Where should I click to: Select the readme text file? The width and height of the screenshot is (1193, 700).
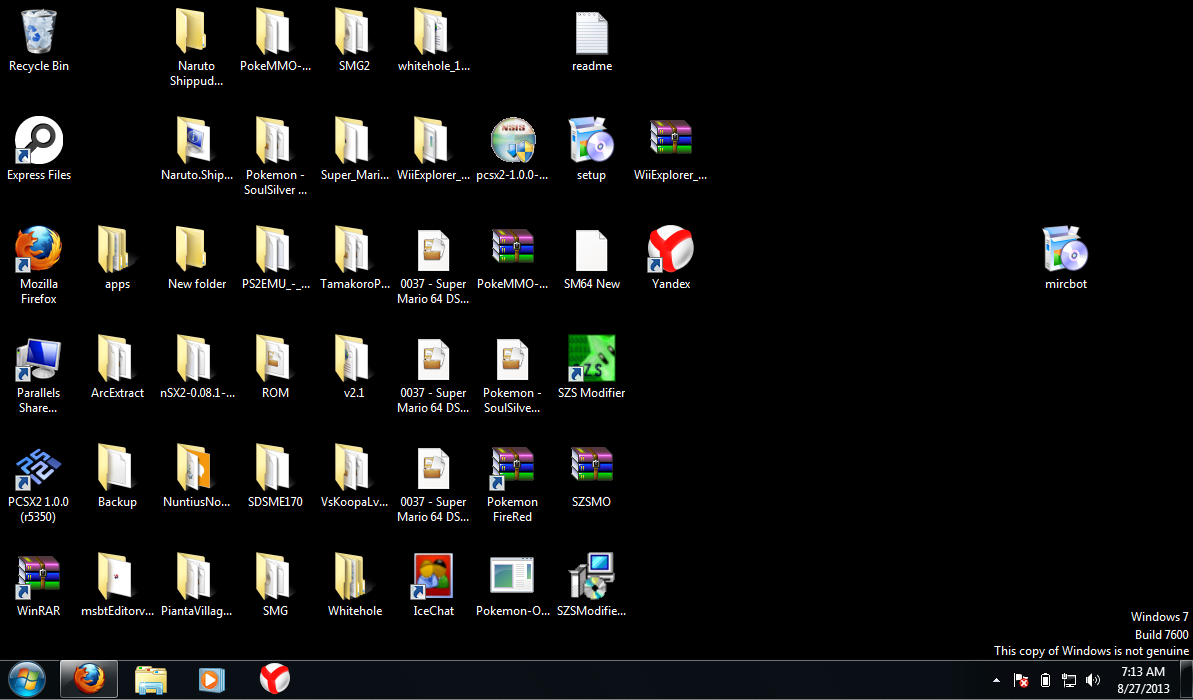[591, 33]
